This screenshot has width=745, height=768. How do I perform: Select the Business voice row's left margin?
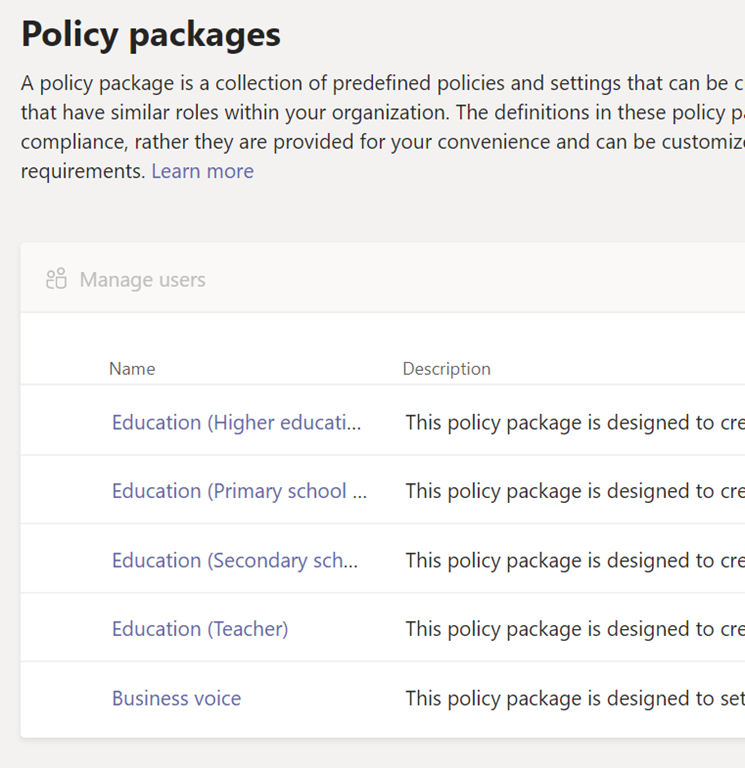tap(62, 698)
